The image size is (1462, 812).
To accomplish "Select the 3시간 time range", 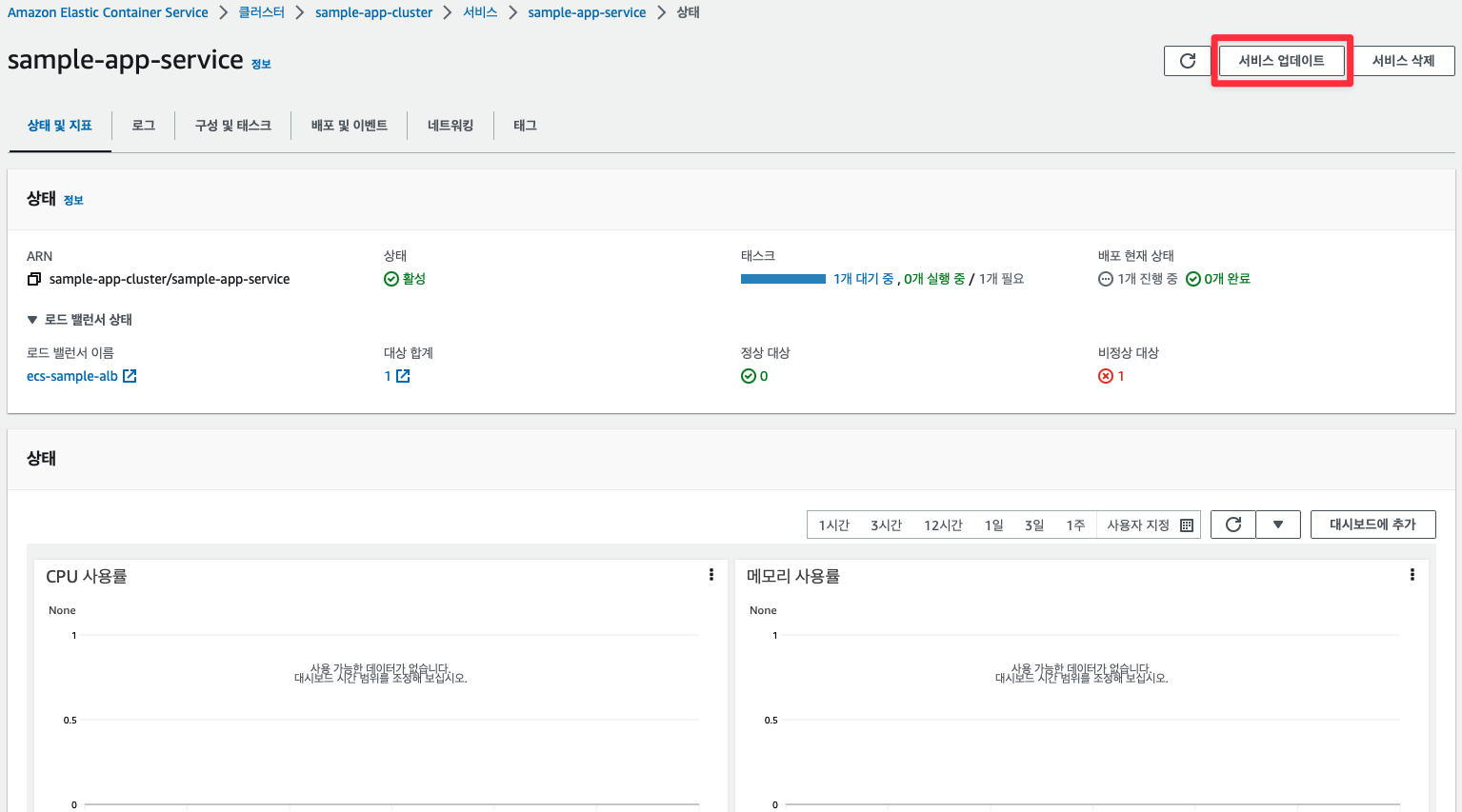I will pos(886,525).
